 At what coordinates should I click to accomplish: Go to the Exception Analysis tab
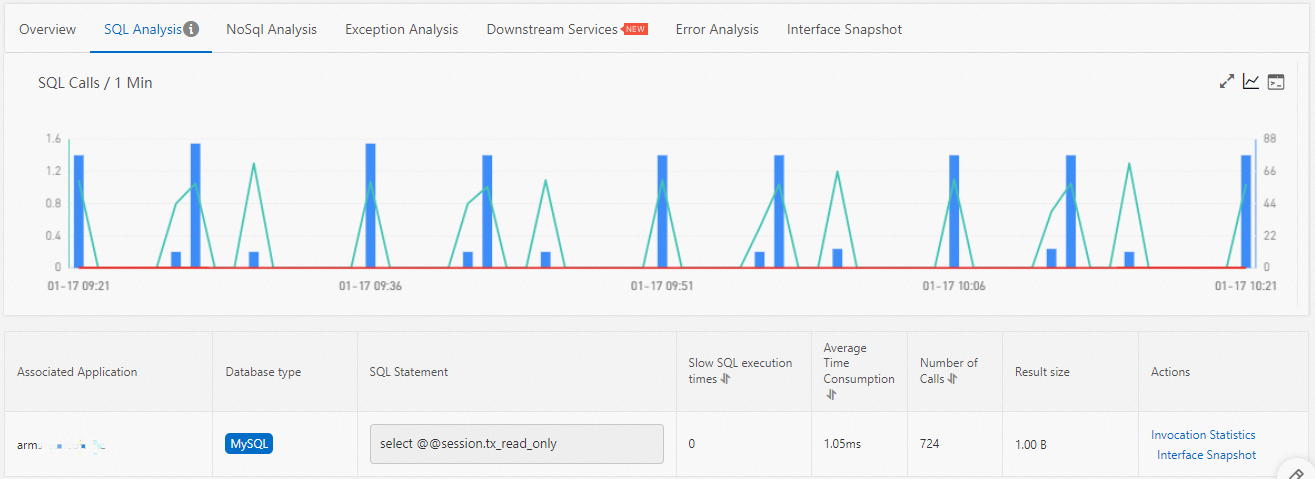[401, 29]
